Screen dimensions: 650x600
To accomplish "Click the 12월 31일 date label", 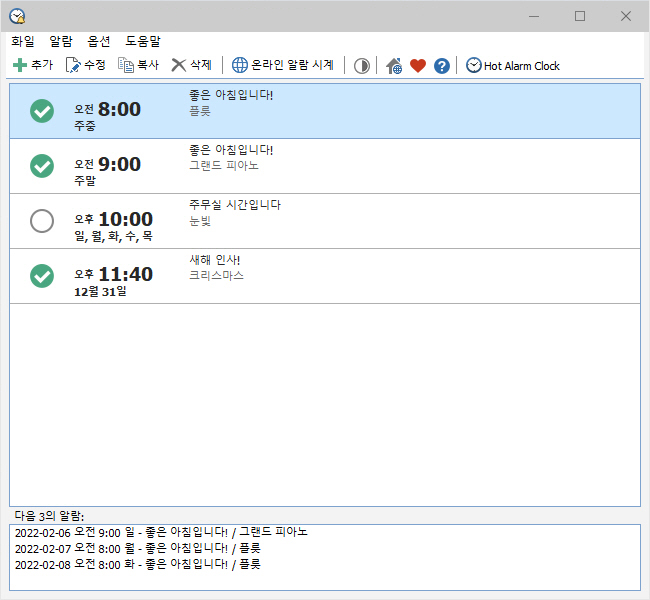I will [x=100, y=291].
